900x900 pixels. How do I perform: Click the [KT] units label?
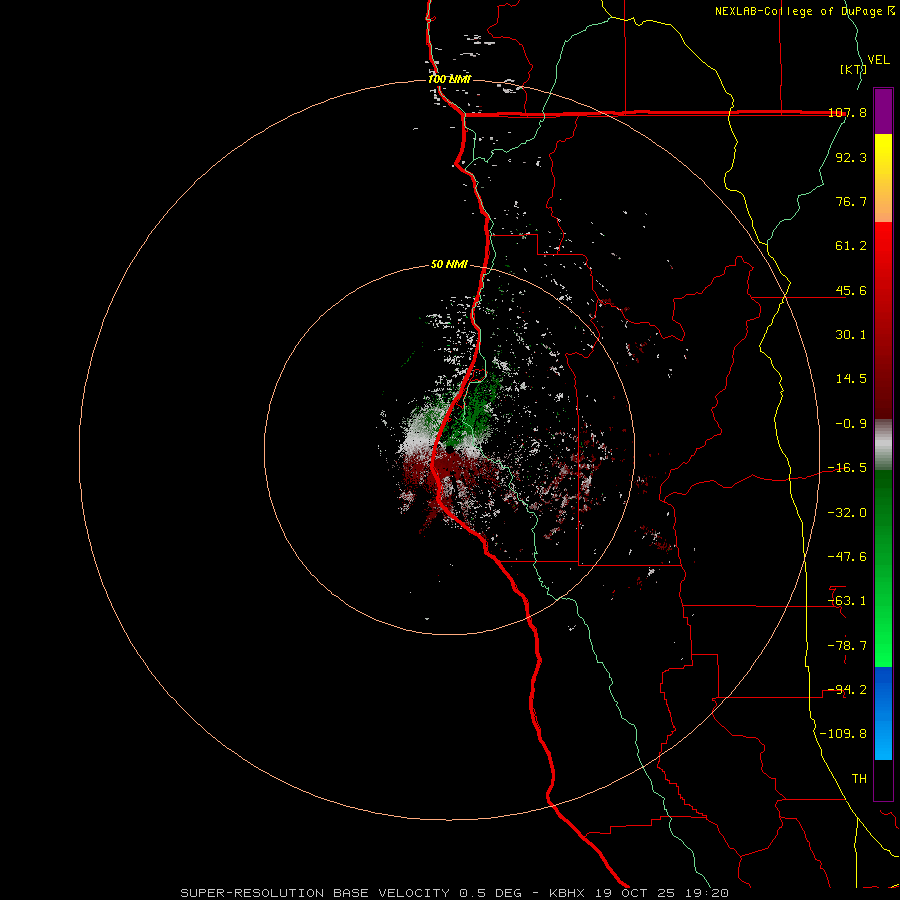pyautogui.click(x=852, y=69)
